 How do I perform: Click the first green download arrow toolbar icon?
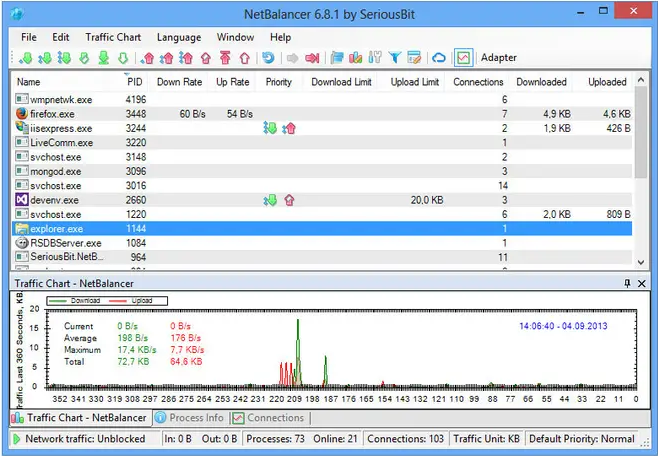(26, 58)
